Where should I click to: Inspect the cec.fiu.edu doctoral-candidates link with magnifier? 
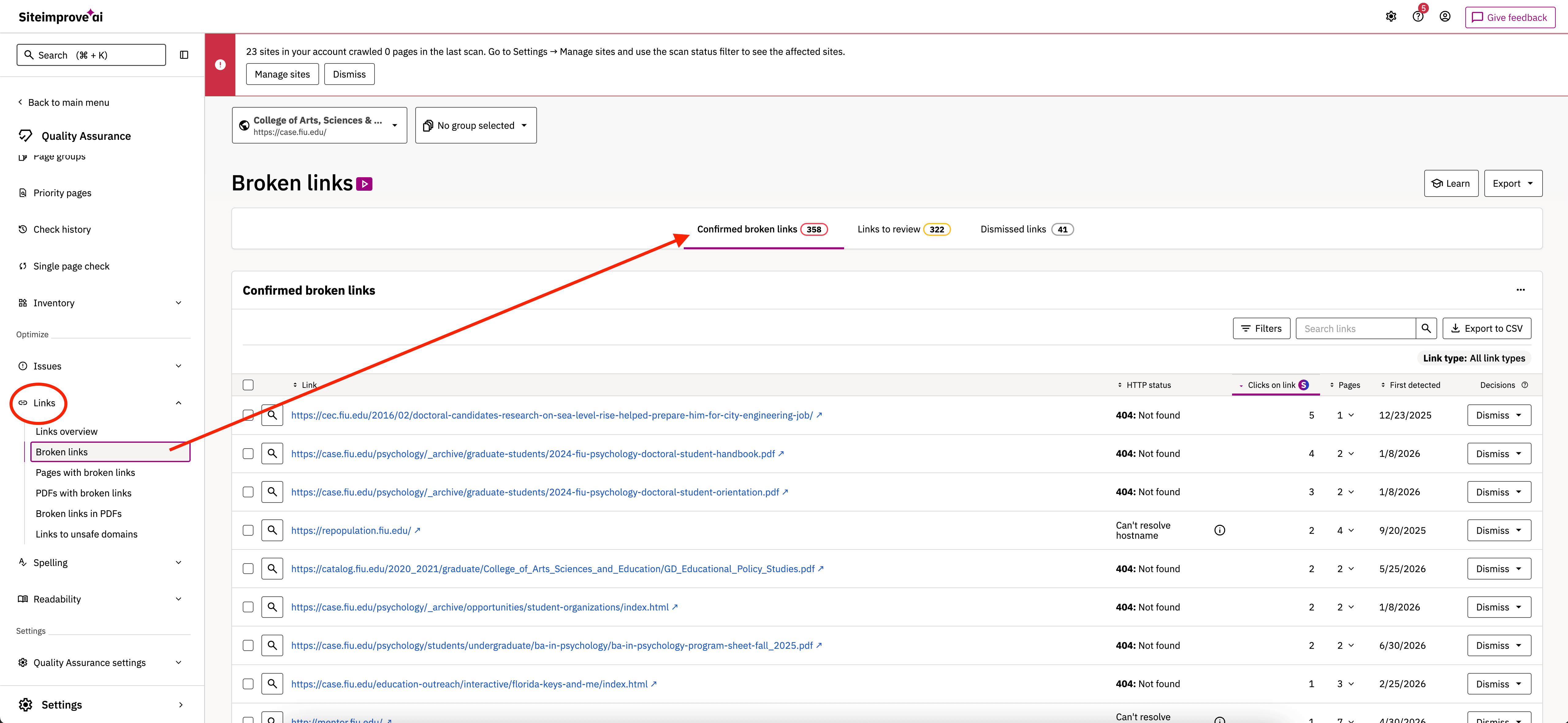tap(272, 415)
